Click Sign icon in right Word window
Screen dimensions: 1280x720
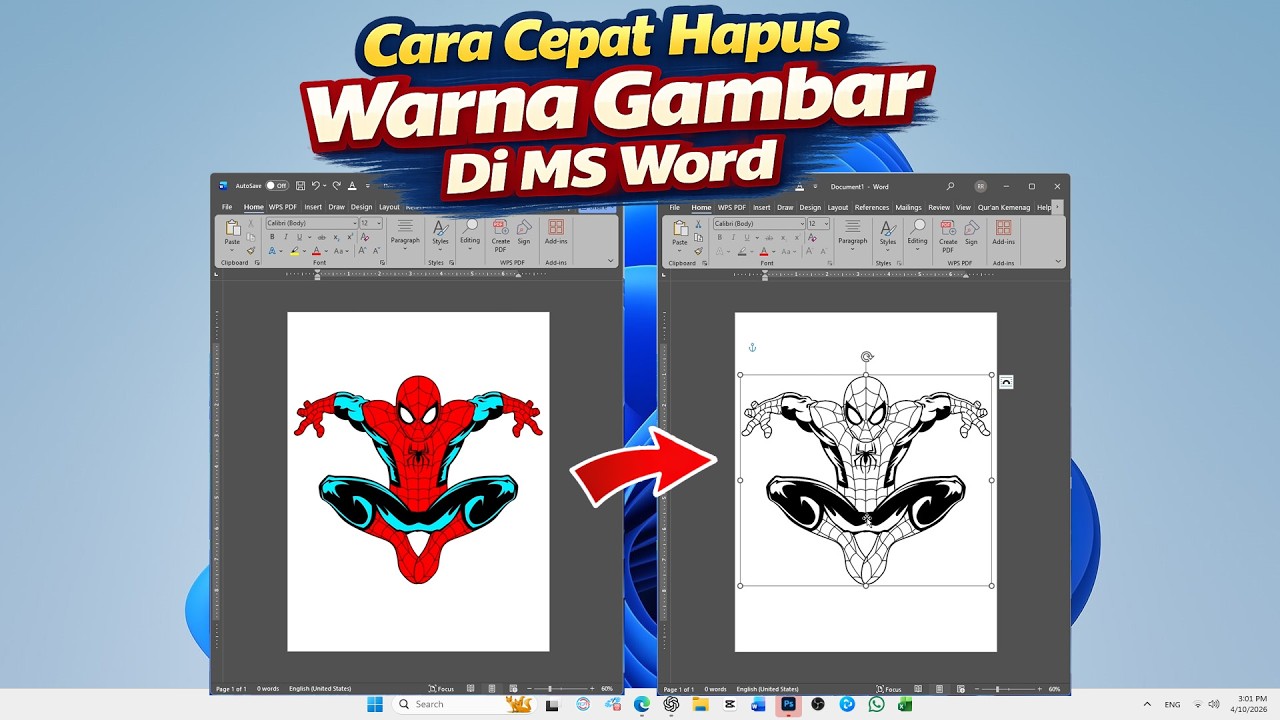point(971,233)
